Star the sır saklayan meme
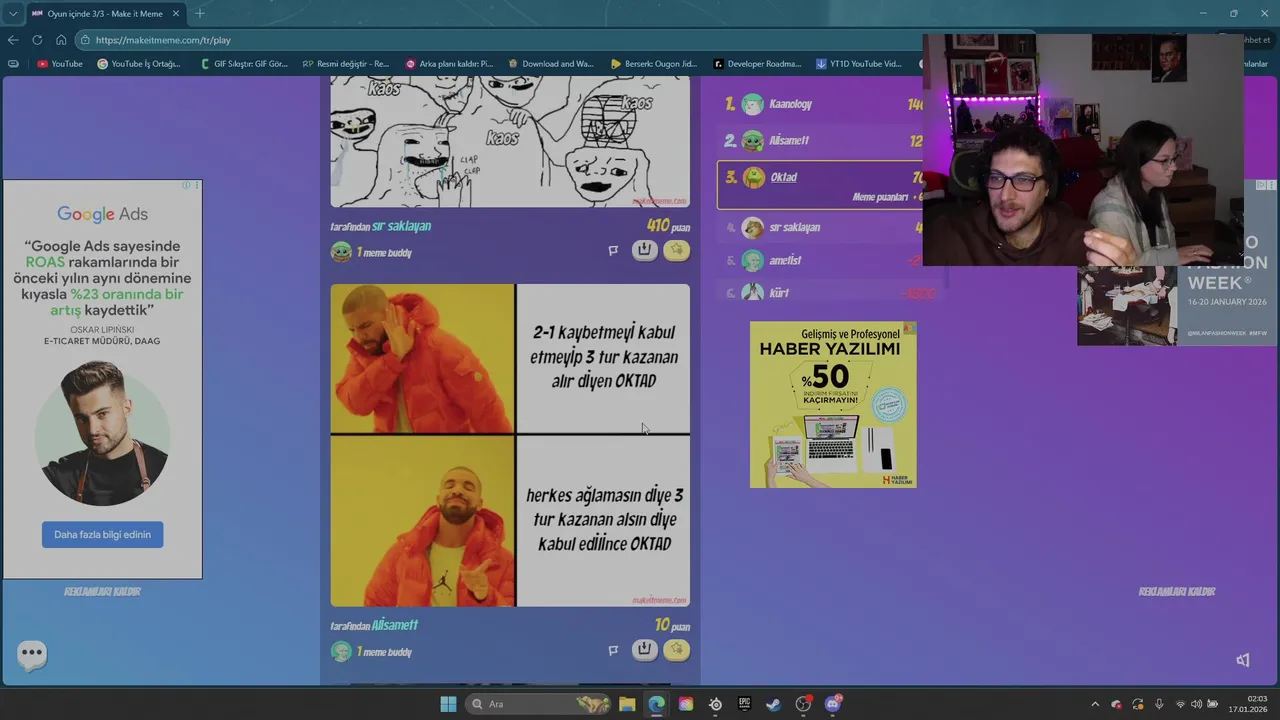 [x=677, y=250]
